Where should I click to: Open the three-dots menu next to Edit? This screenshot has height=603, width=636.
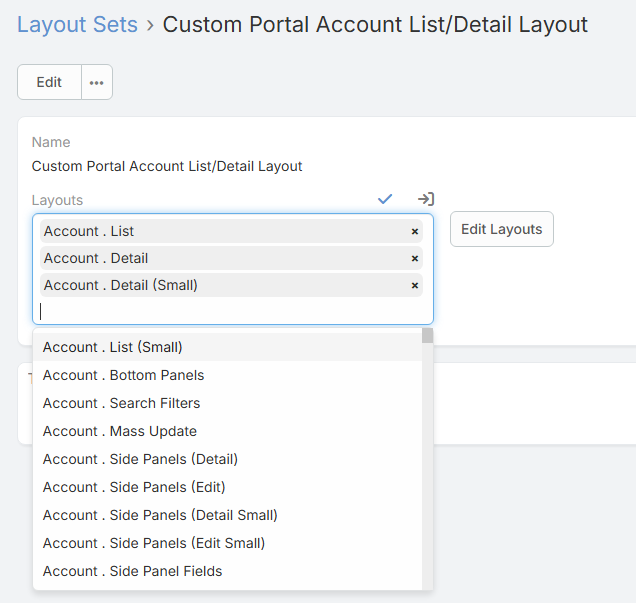pos(97,83)
